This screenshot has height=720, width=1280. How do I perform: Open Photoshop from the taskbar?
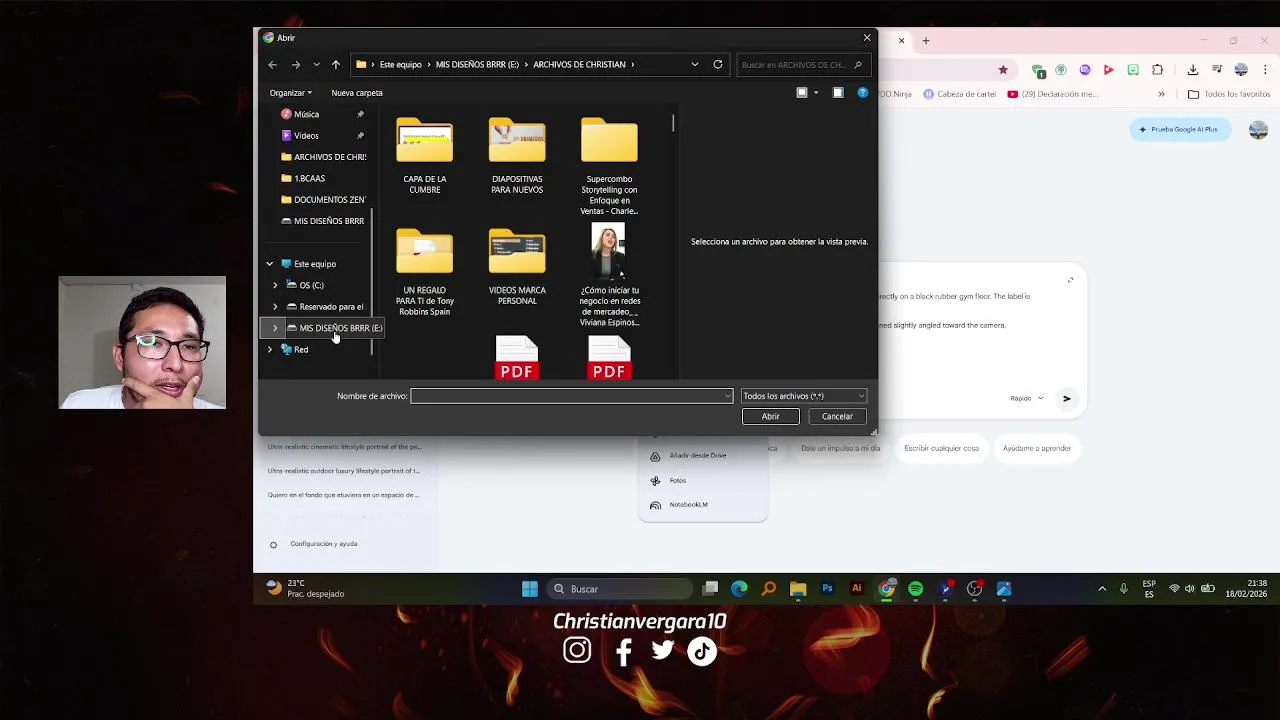(x=827, y=589)
